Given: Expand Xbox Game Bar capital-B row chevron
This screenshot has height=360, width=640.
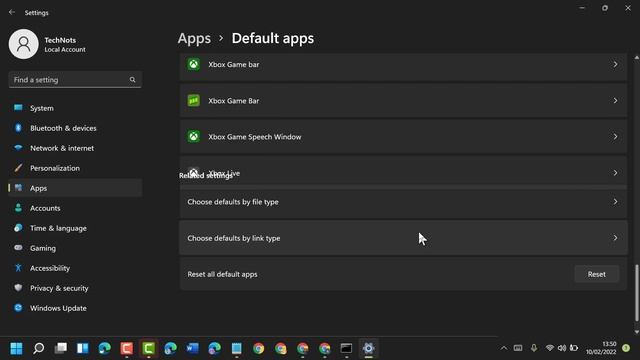Looking at the screenshot, I should pos(615,100).
